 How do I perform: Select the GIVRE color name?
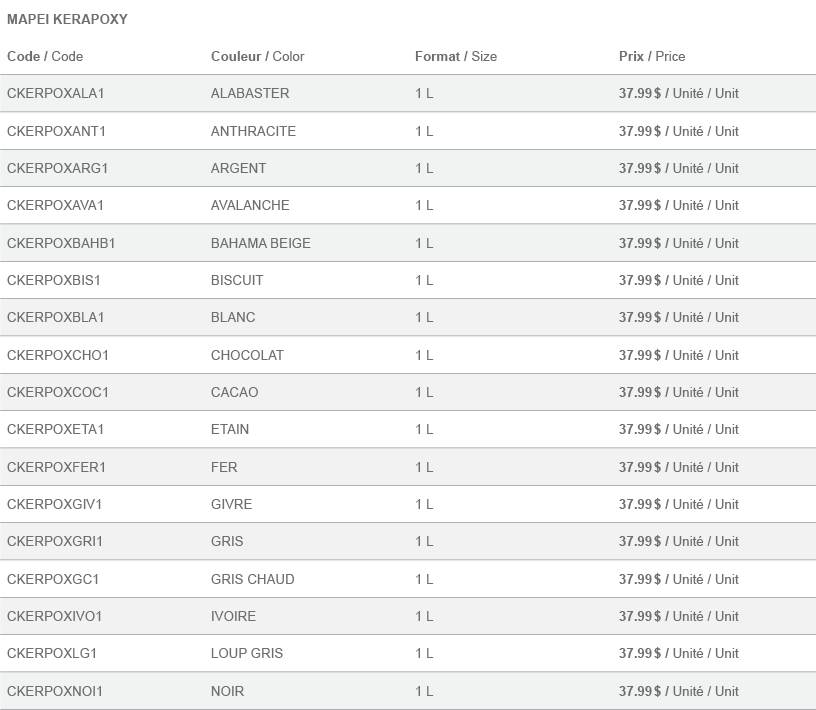tap(232, 504)
